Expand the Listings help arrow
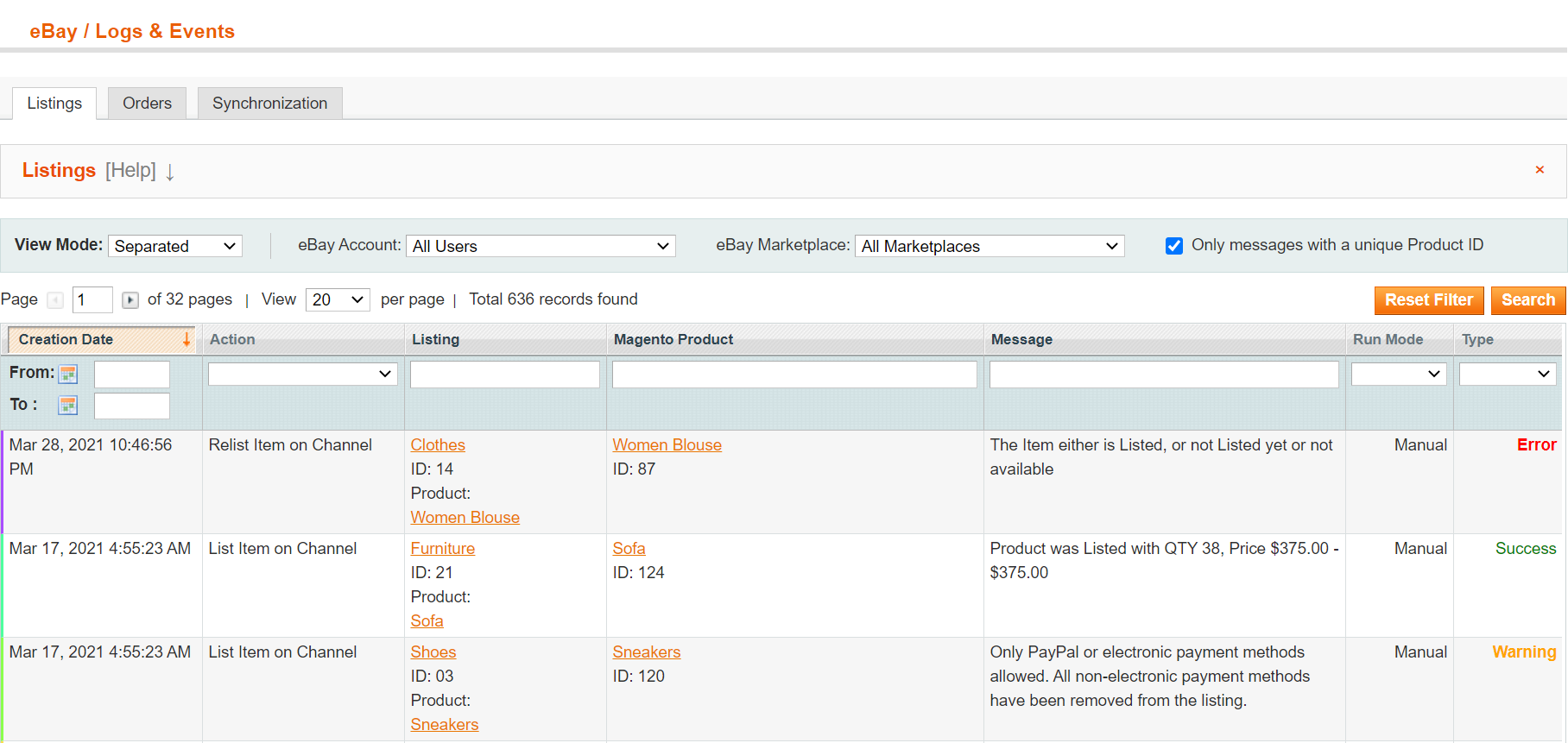 (x=170, y=172)
